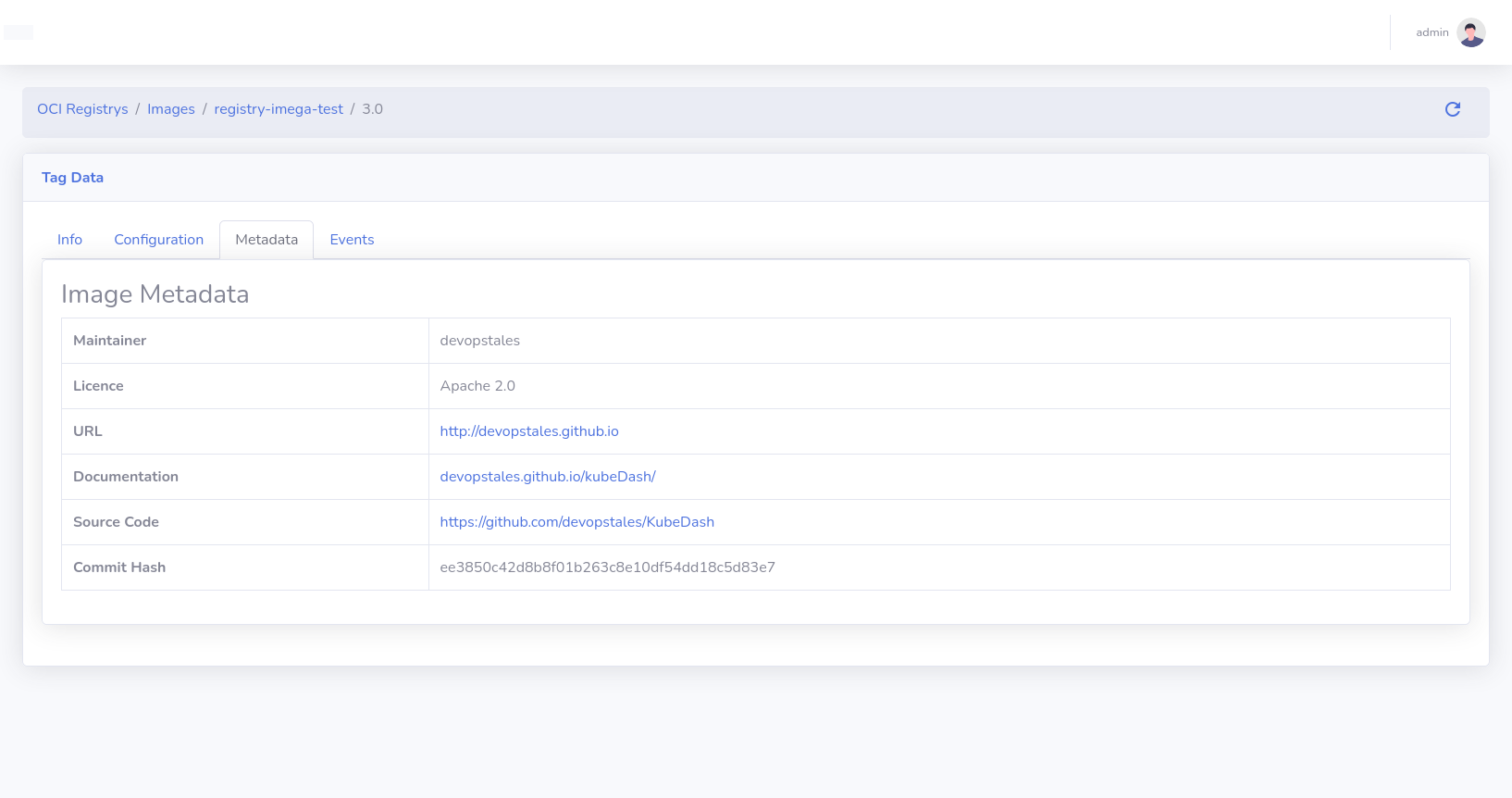Open the admin user avatar menu
The height and width of the screenshot is (798, 1512).
pos(1470,32)
